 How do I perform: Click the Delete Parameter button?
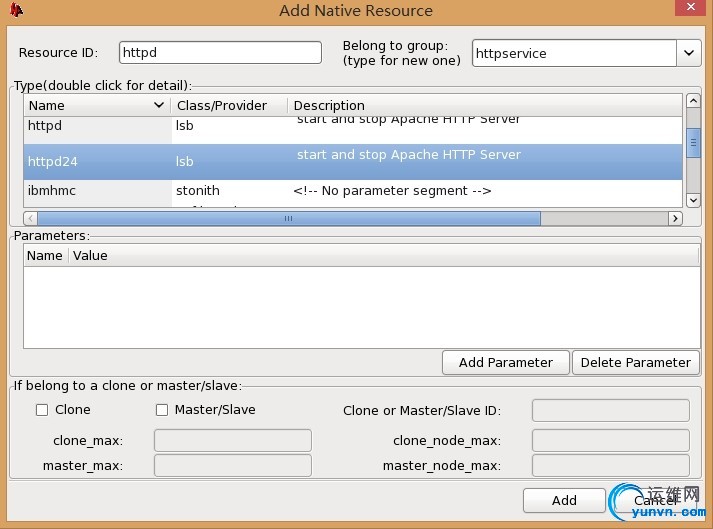pyautogui.click(x=636, y=363)
